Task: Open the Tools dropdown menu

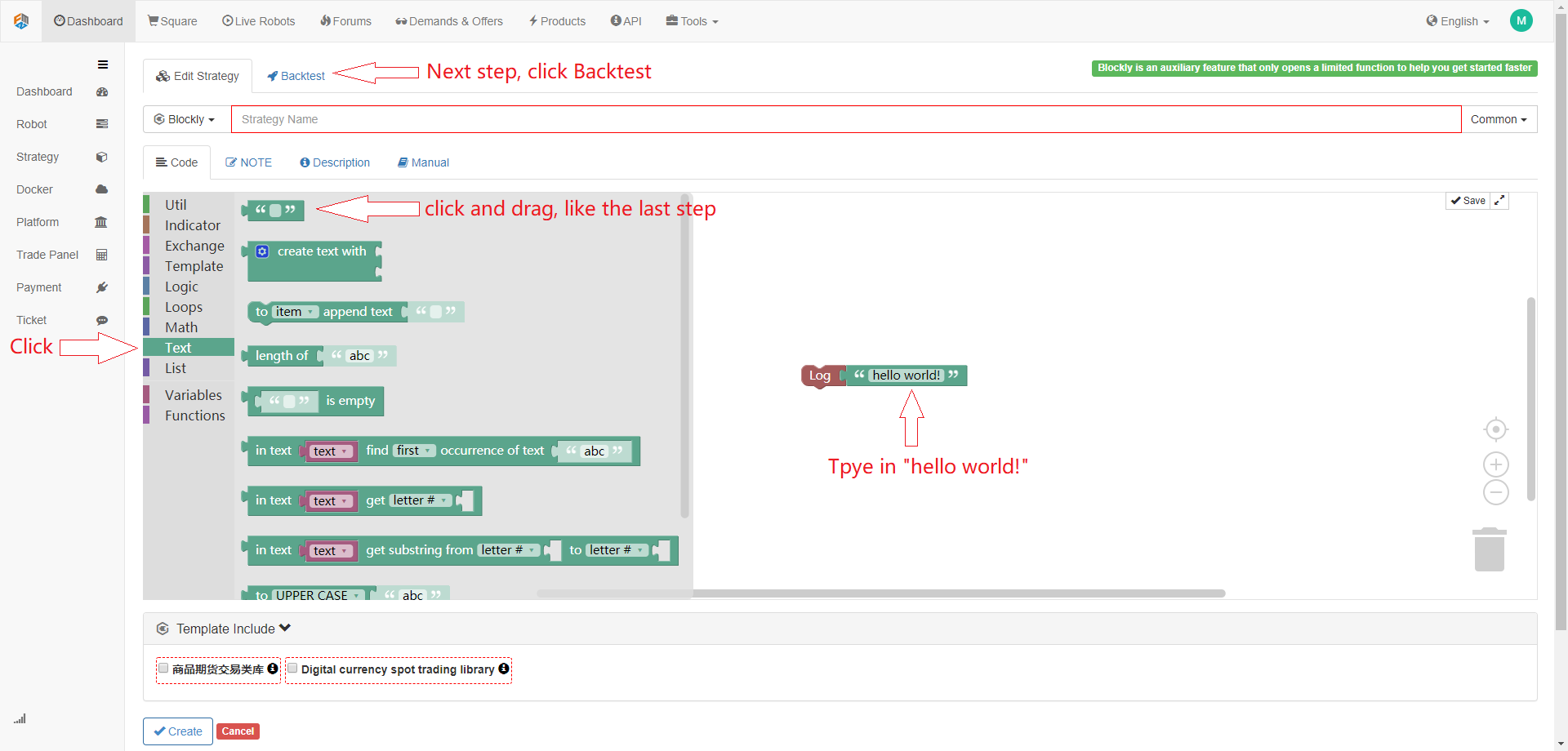Action: (692, 21)
